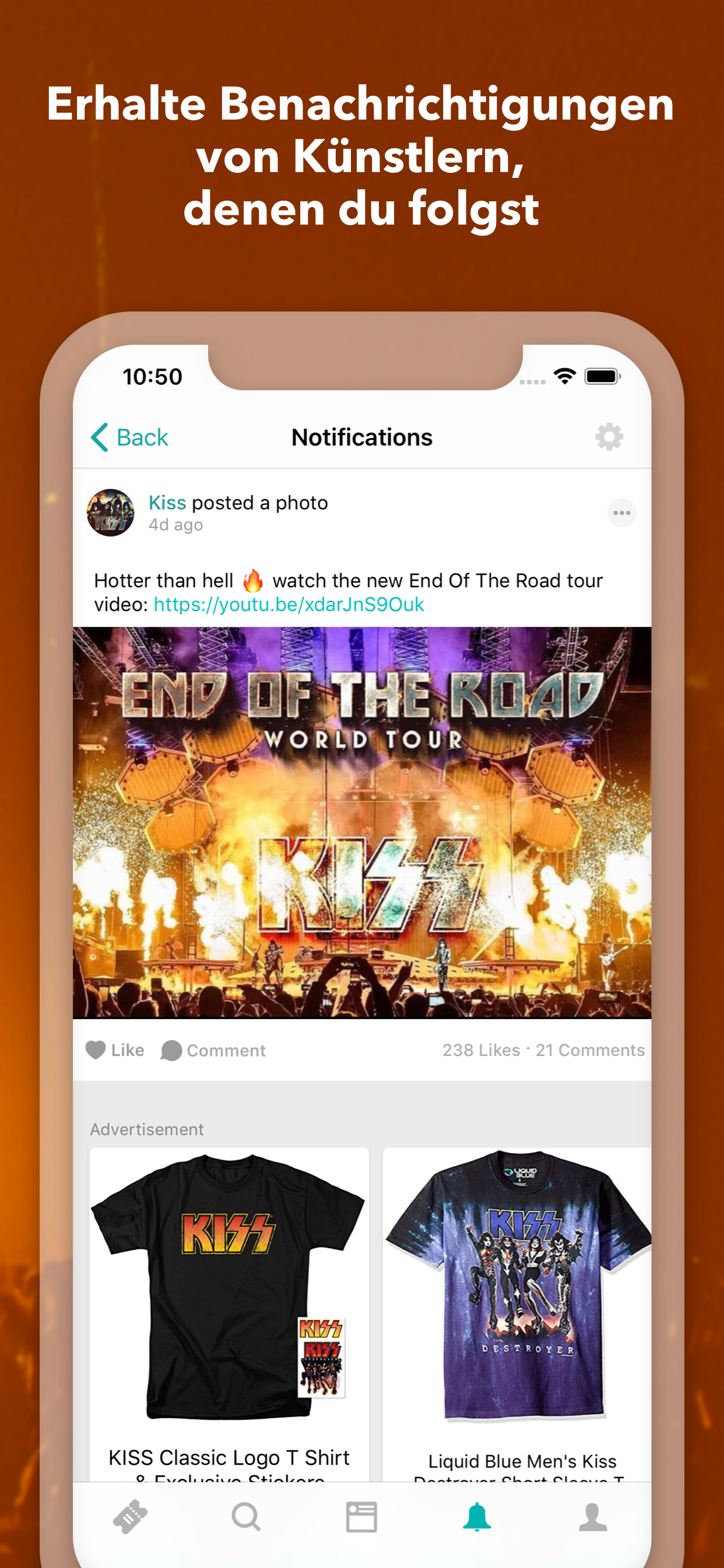The image size is (724, 1568).
Task: Tap the battery indicator in status bar
Action: [x=602, y=376]
